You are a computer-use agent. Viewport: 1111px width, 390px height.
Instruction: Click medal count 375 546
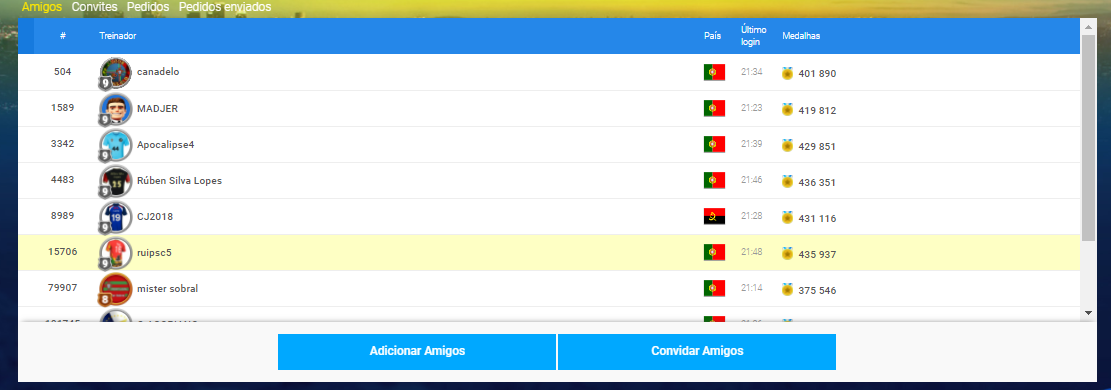[817, 290]
